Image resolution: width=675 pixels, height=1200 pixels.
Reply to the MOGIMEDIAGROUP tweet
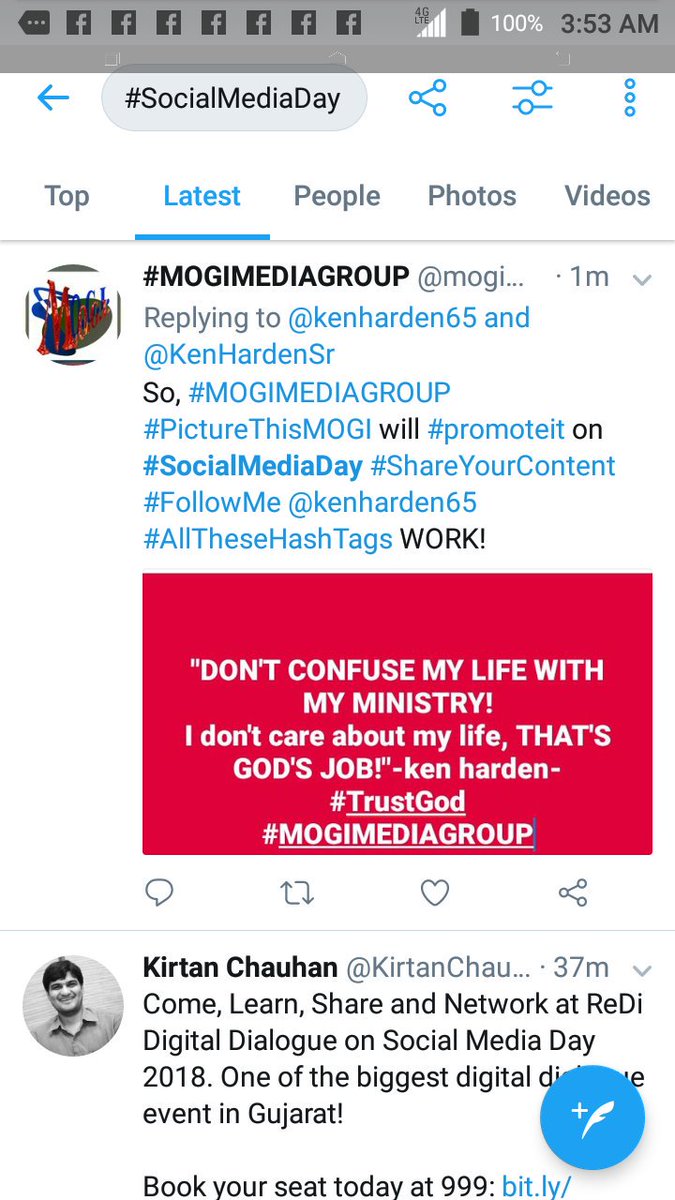click(x=160, y=892)
